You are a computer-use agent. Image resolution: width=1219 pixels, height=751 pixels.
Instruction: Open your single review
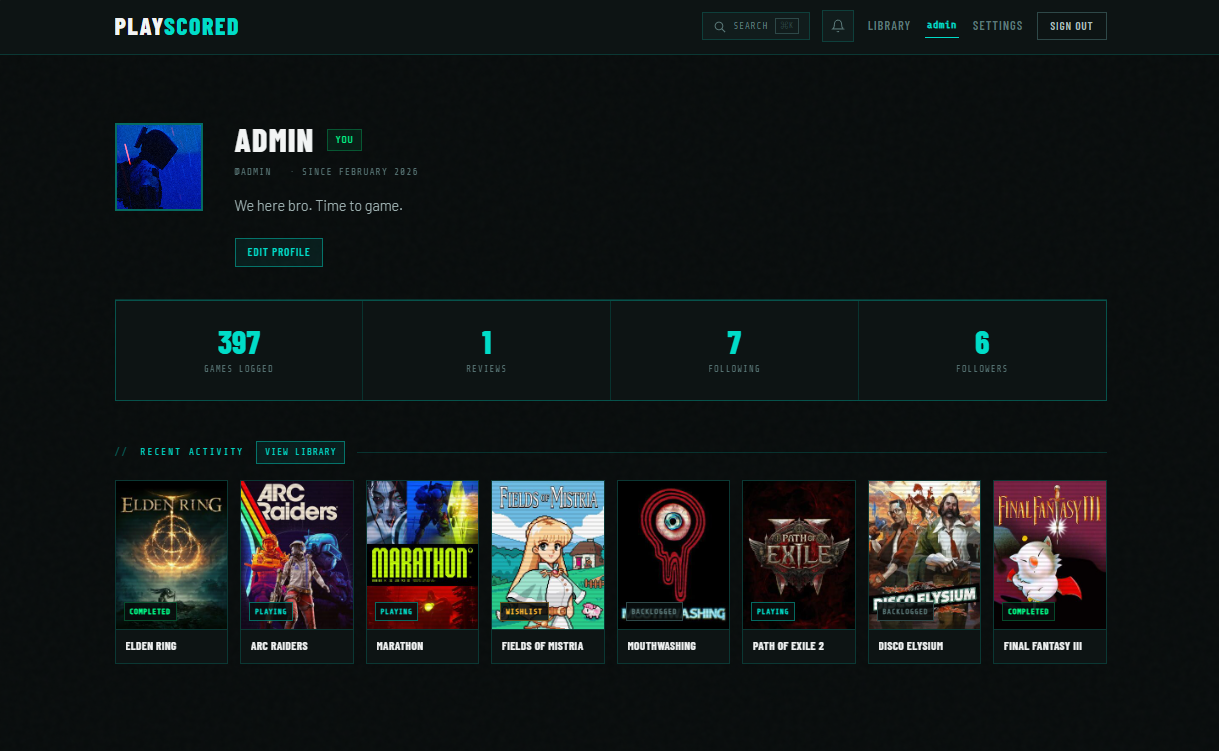486,350
